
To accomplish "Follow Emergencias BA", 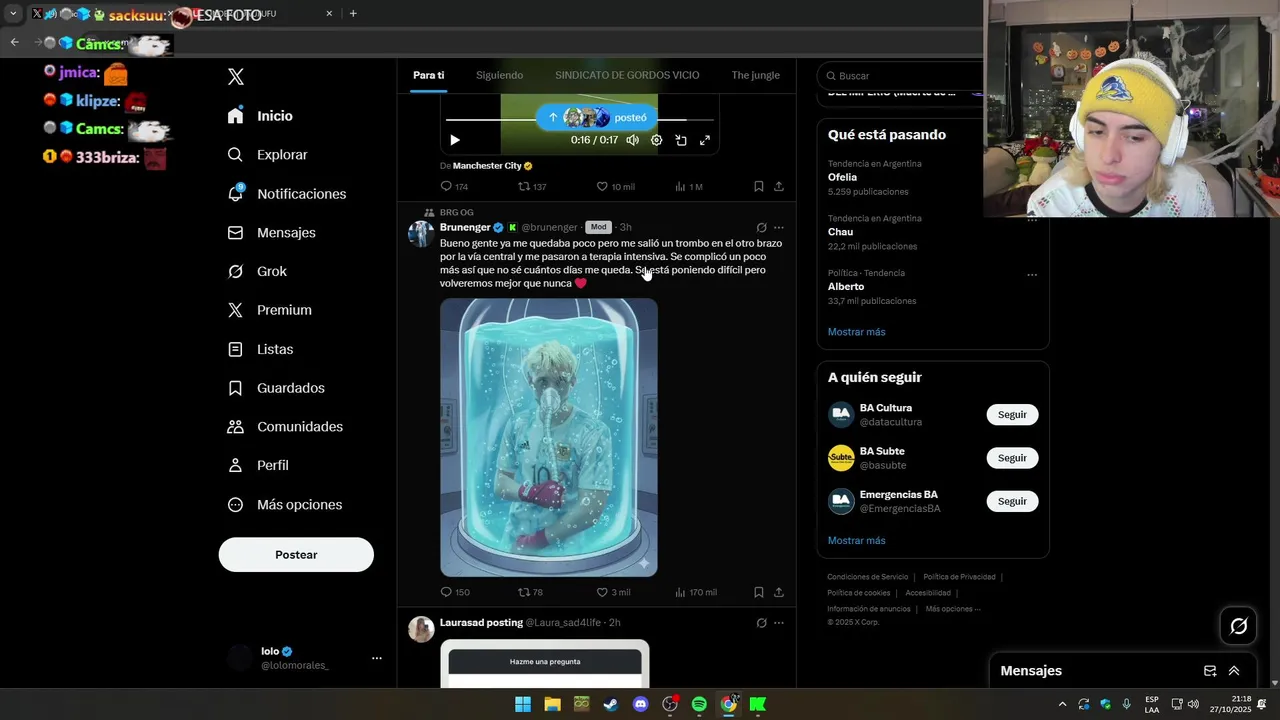I will tap(1012, 501).
